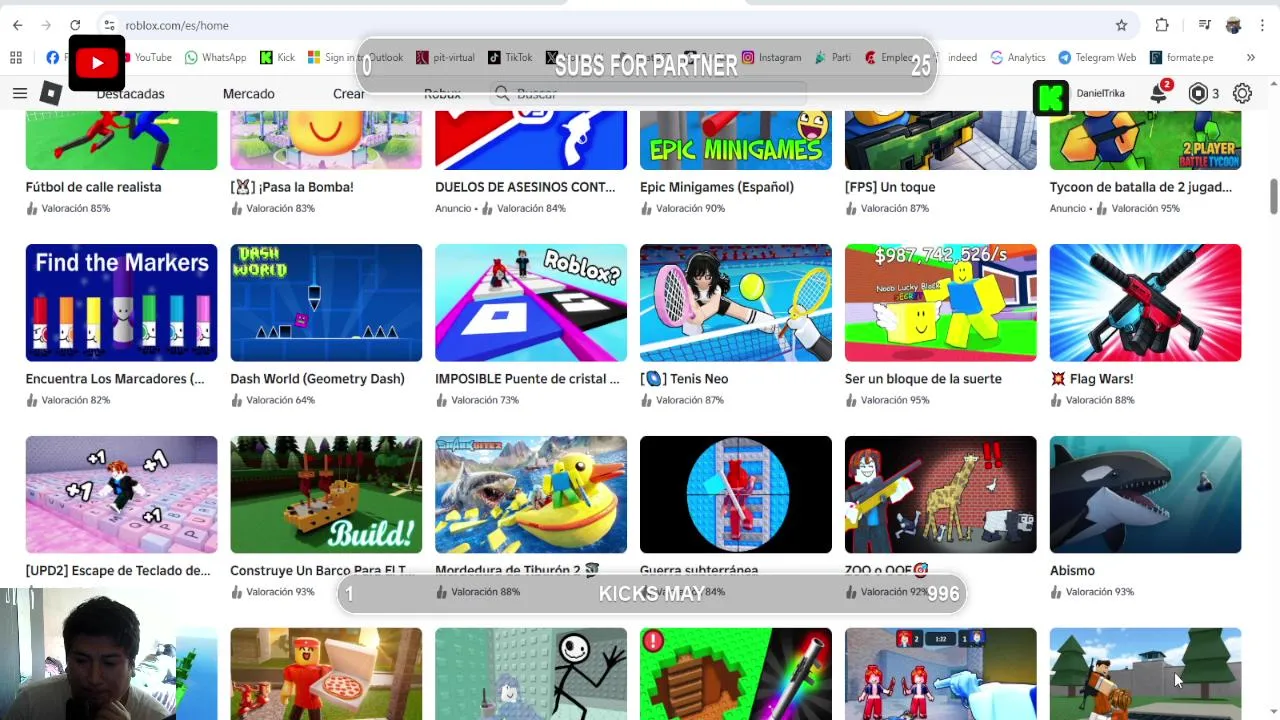Open the Roblox settings gear

point(1242,93)
